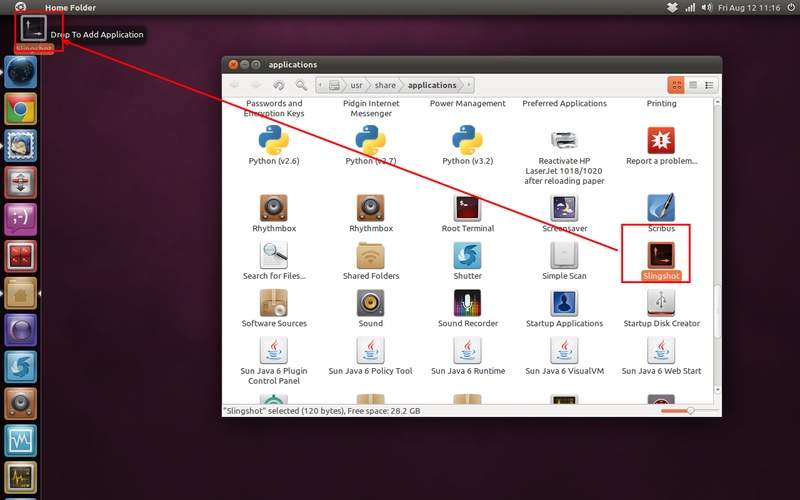Switch to icon view mode

coord(677,85)
